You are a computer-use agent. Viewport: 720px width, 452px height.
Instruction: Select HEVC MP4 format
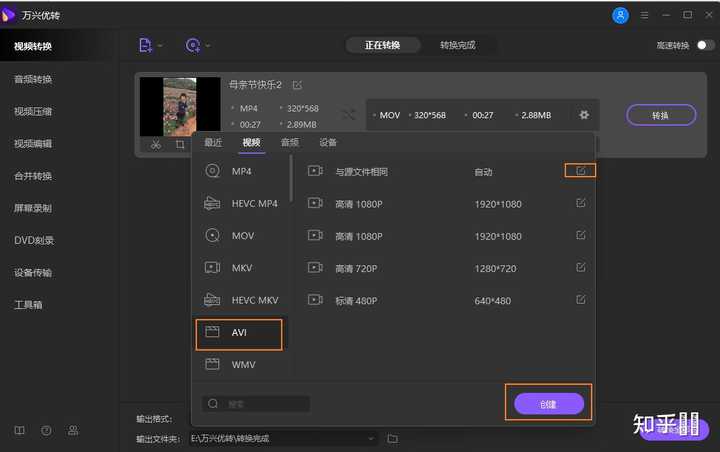pyautogui.click(x=241, y=203)
